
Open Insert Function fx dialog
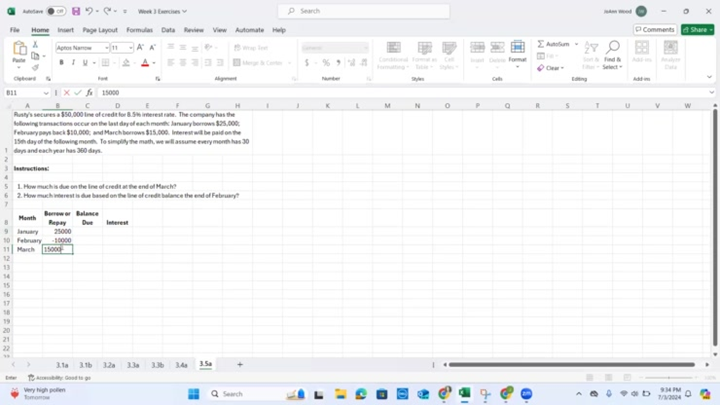coord(89,93)
